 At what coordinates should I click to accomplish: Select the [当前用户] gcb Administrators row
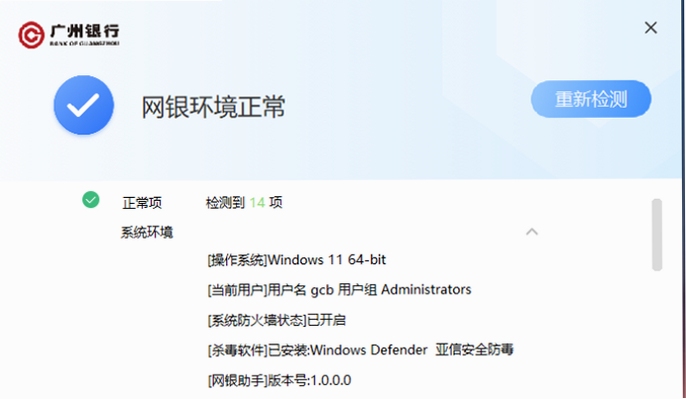pos(339,290)
